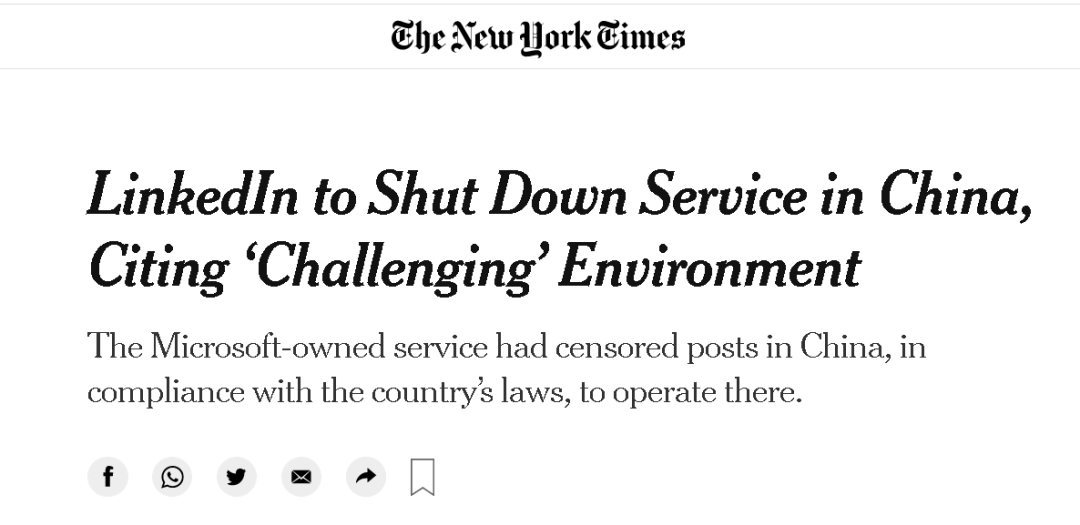Viewport: 1080px width, 525px height.
Task: Click the word "LinkedIn" in the headline
Action: [194, 194]
